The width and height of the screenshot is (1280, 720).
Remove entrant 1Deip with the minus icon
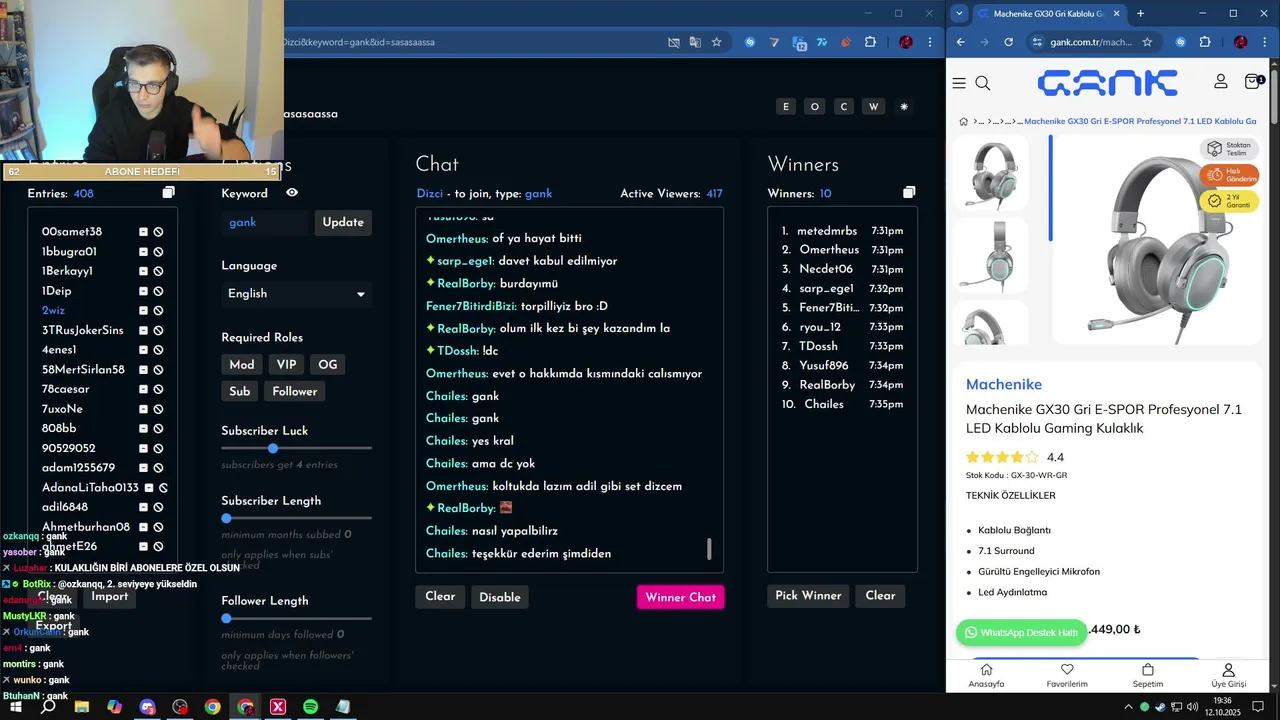click(143, 291)
